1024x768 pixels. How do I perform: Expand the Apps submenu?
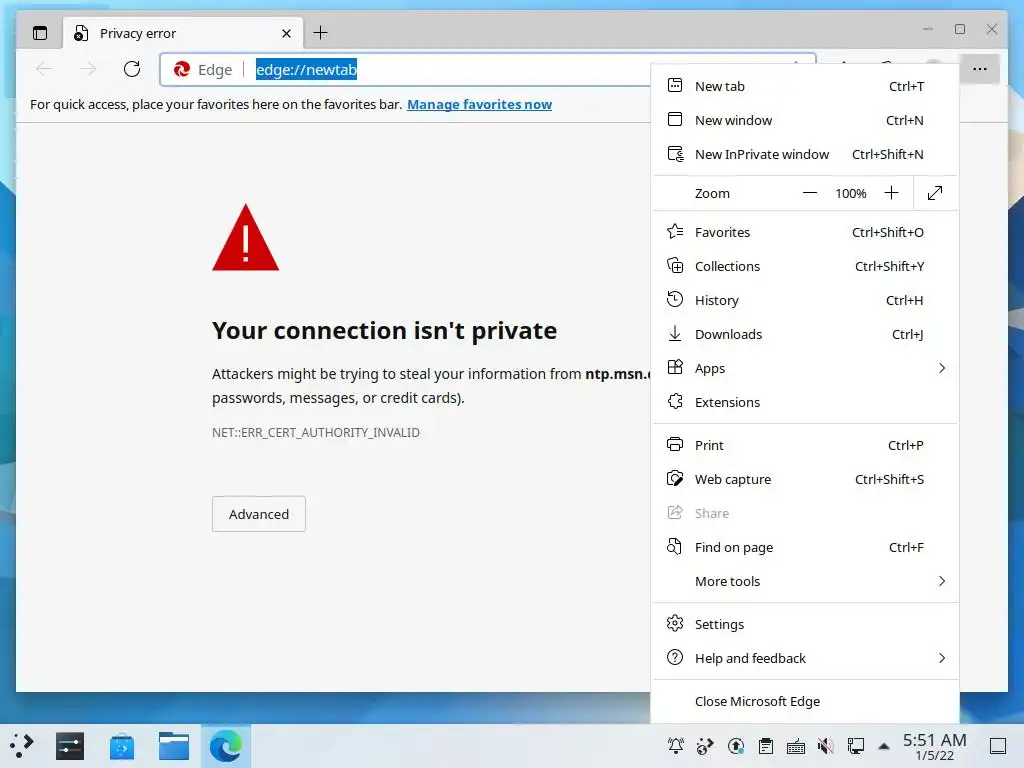click(805, 368)
